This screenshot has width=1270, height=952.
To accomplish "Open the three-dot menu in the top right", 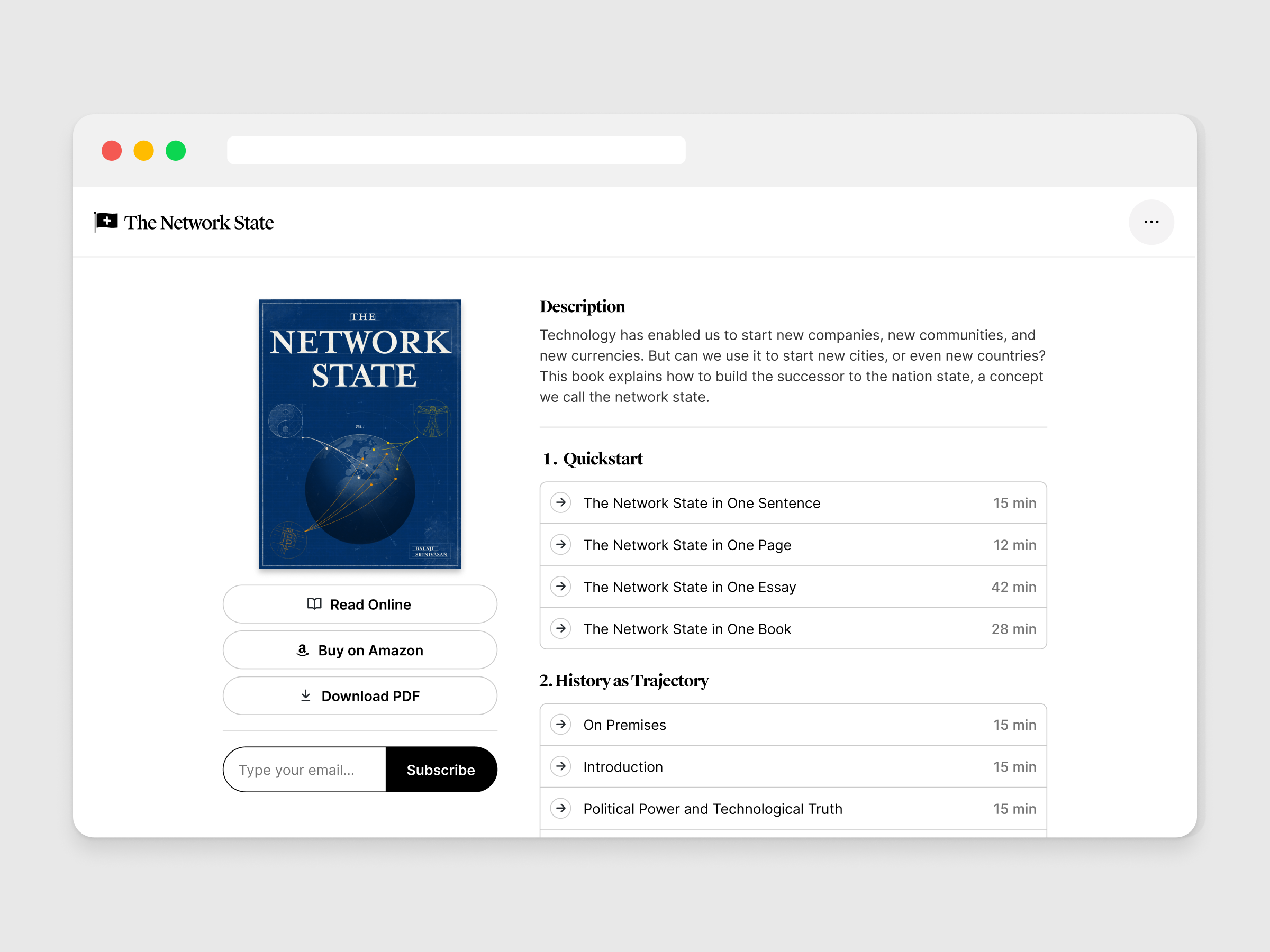I will [x=1151, y=222].
